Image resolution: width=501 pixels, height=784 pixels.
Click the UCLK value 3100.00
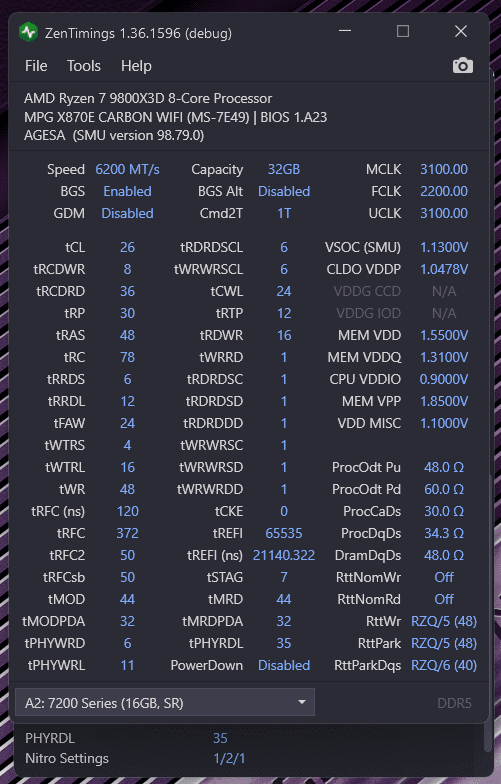(444, 214)
